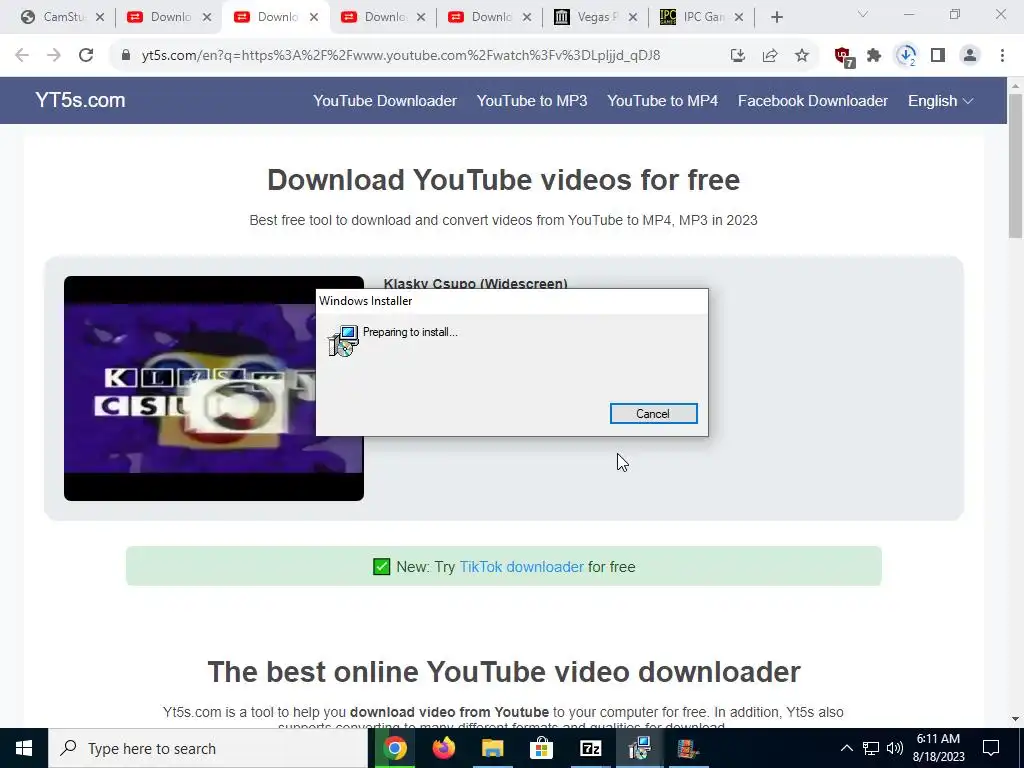Expand the English language dropdown

940,101
